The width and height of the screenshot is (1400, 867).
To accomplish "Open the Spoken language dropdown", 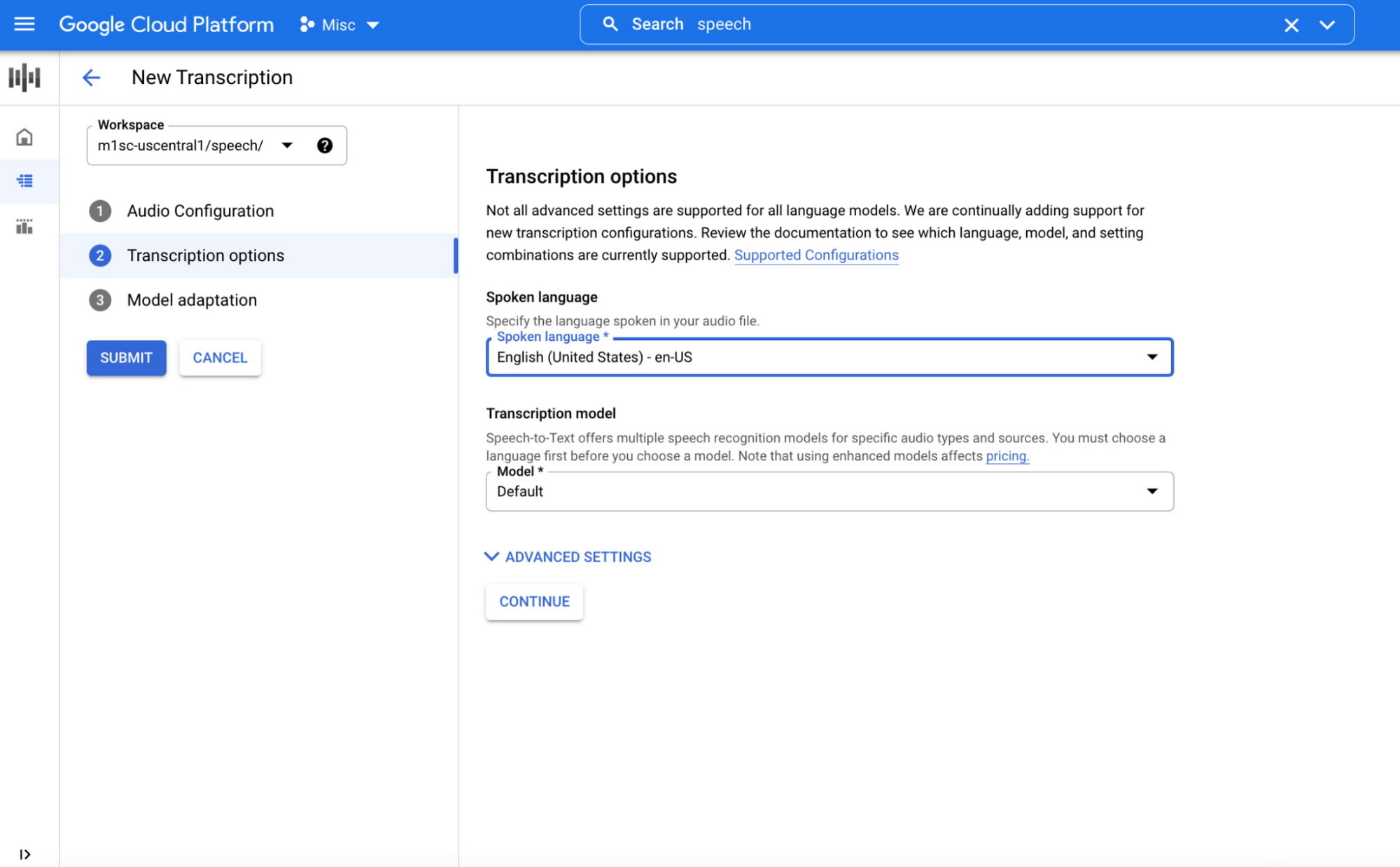I will click(829, 358).
